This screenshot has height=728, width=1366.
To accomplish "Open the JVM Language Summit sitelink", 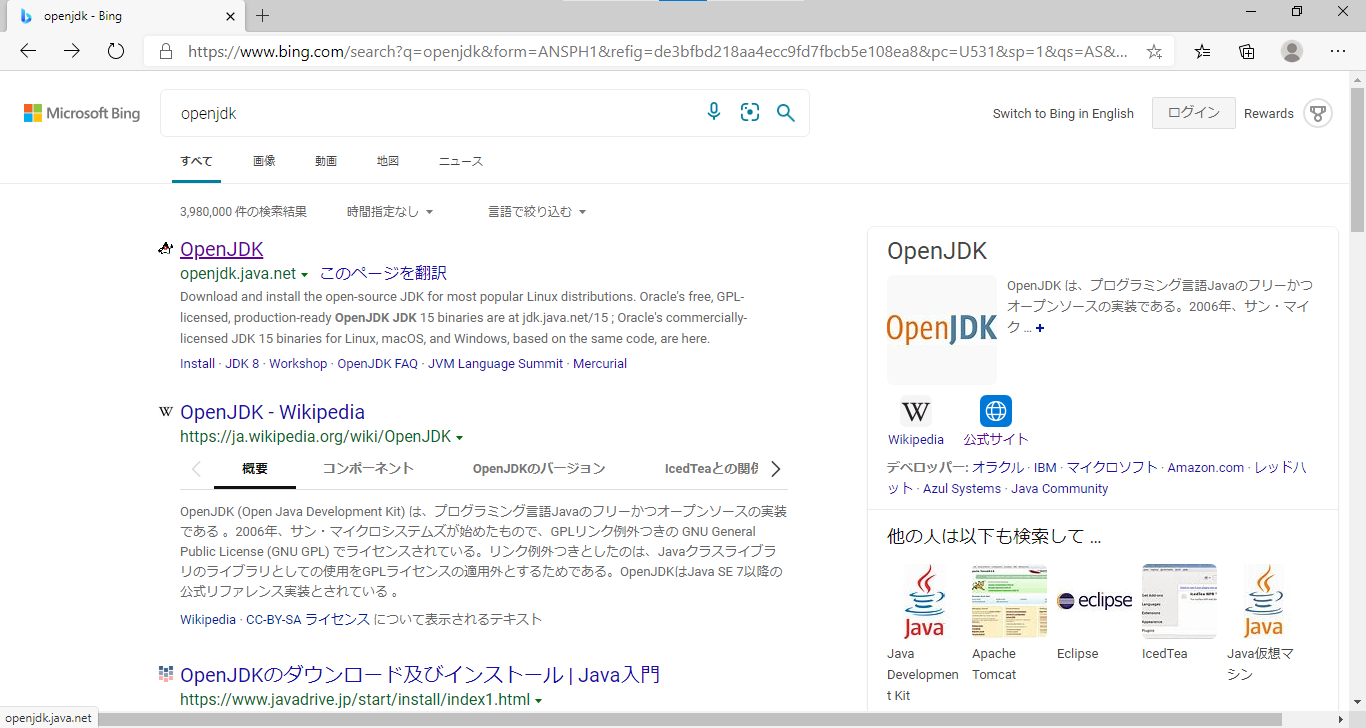I will (495, 364).
